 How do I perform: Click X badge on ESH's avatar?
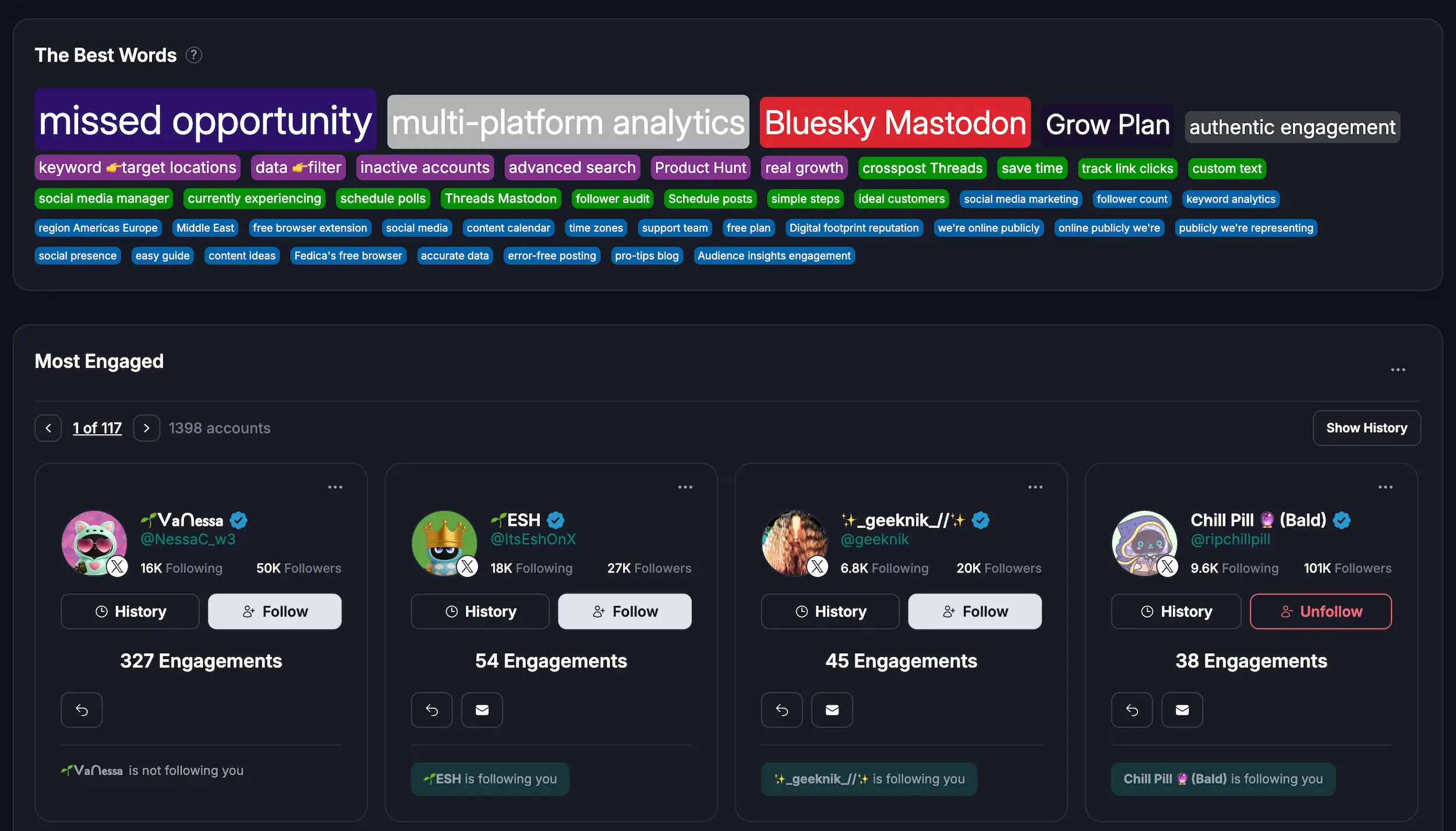click(467, 566)
